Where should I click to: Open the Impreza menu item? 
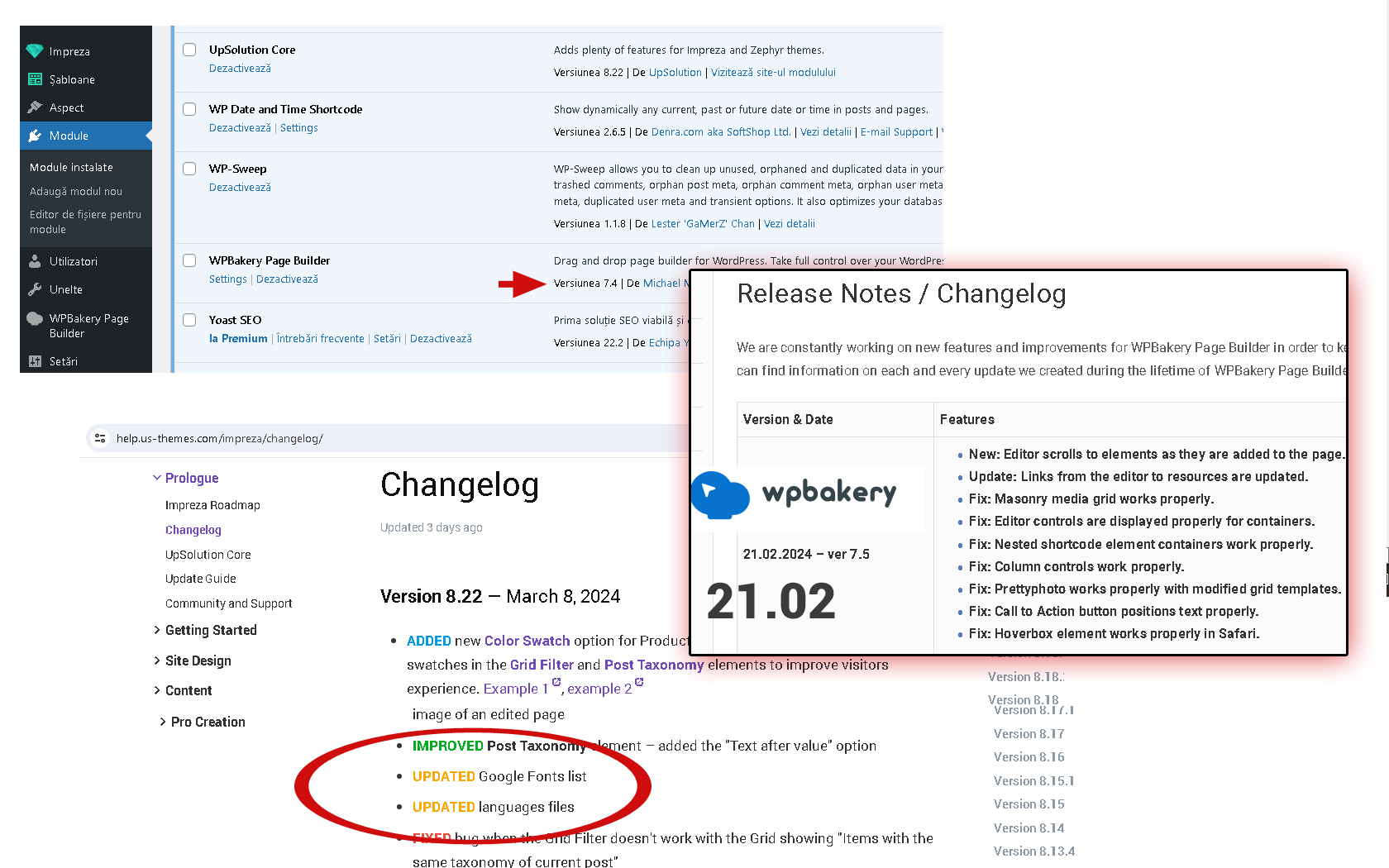click(x=69, y=51)
